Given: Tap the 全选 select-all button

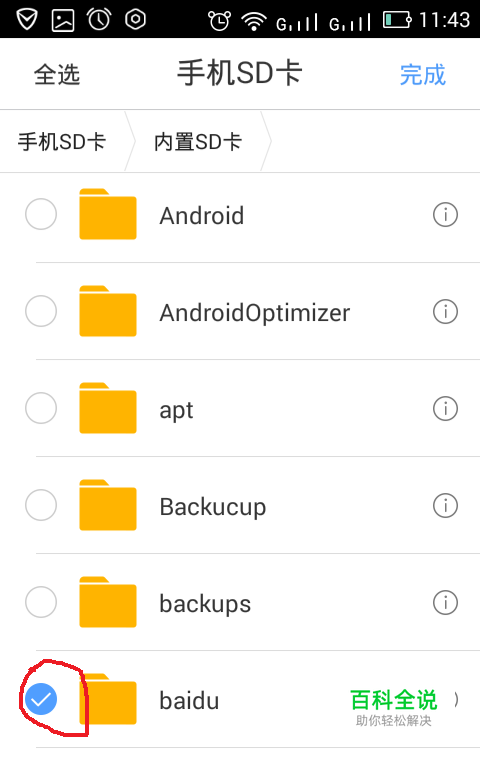Looking at the screenshot, I should tap(57, 75).
